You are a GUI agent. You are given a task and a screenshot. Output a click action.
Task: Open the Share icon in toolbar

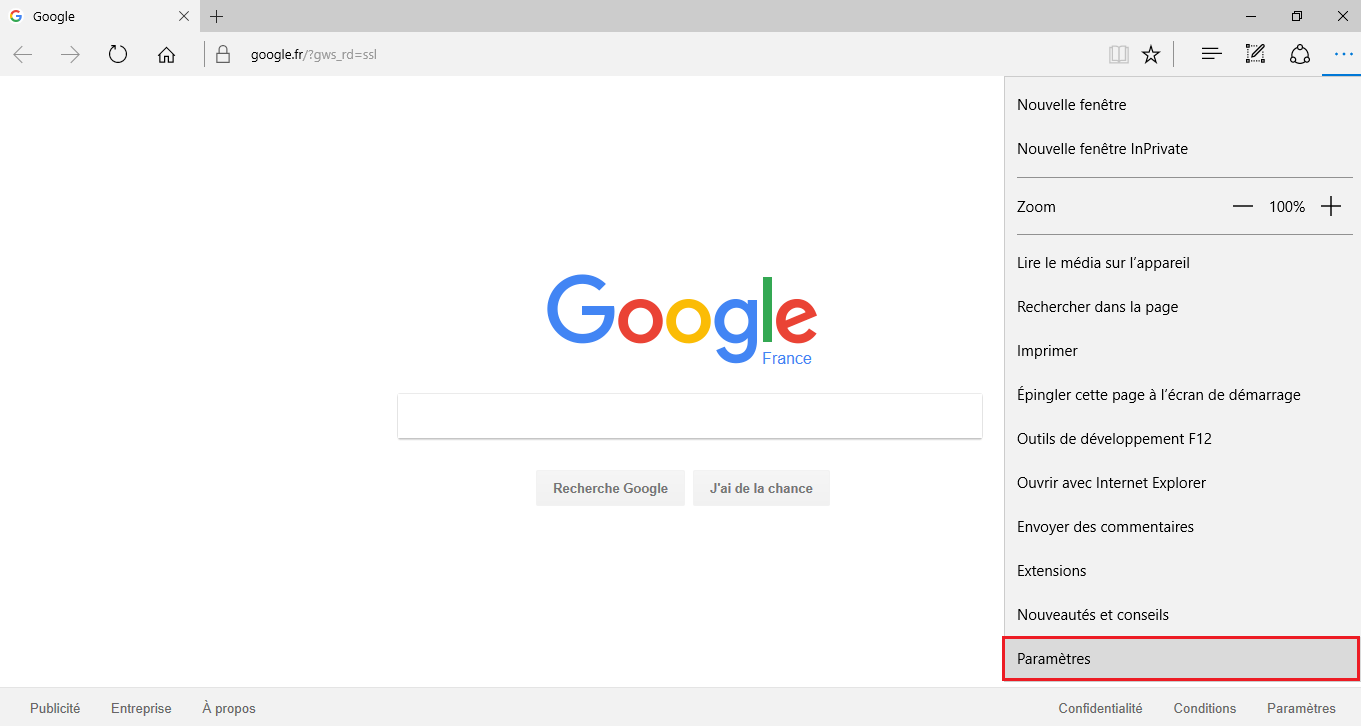tap(1299, 54)
